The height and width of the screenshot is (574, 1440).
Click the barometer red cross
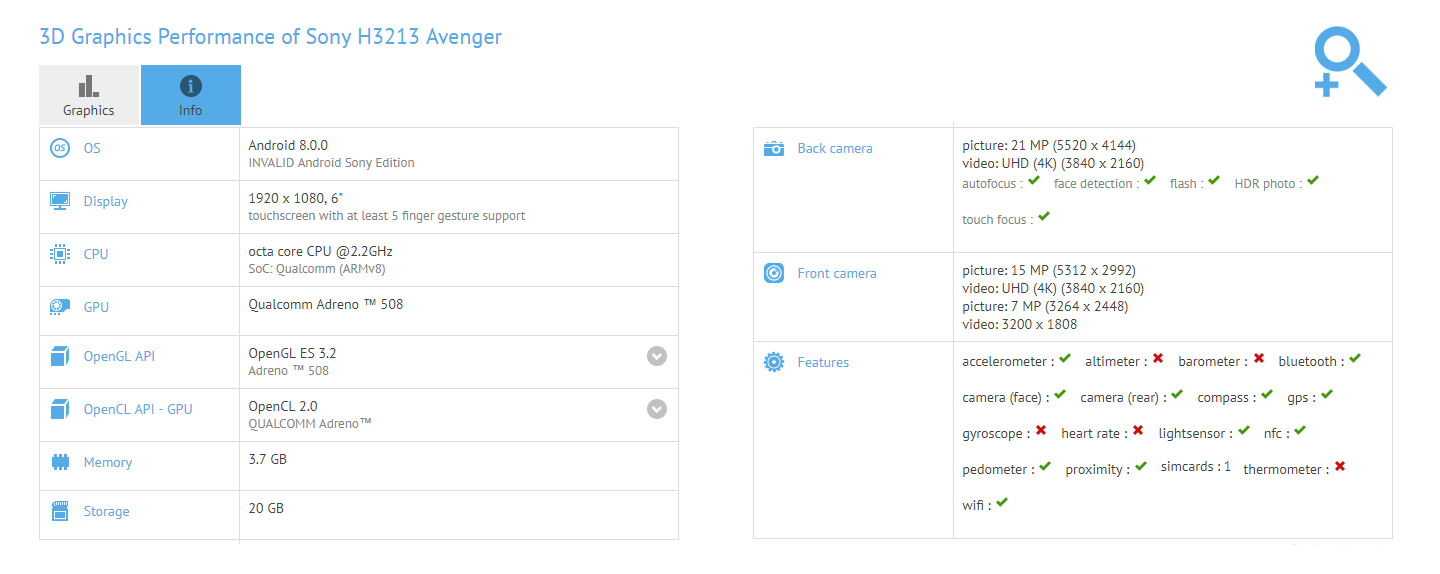1259,358
